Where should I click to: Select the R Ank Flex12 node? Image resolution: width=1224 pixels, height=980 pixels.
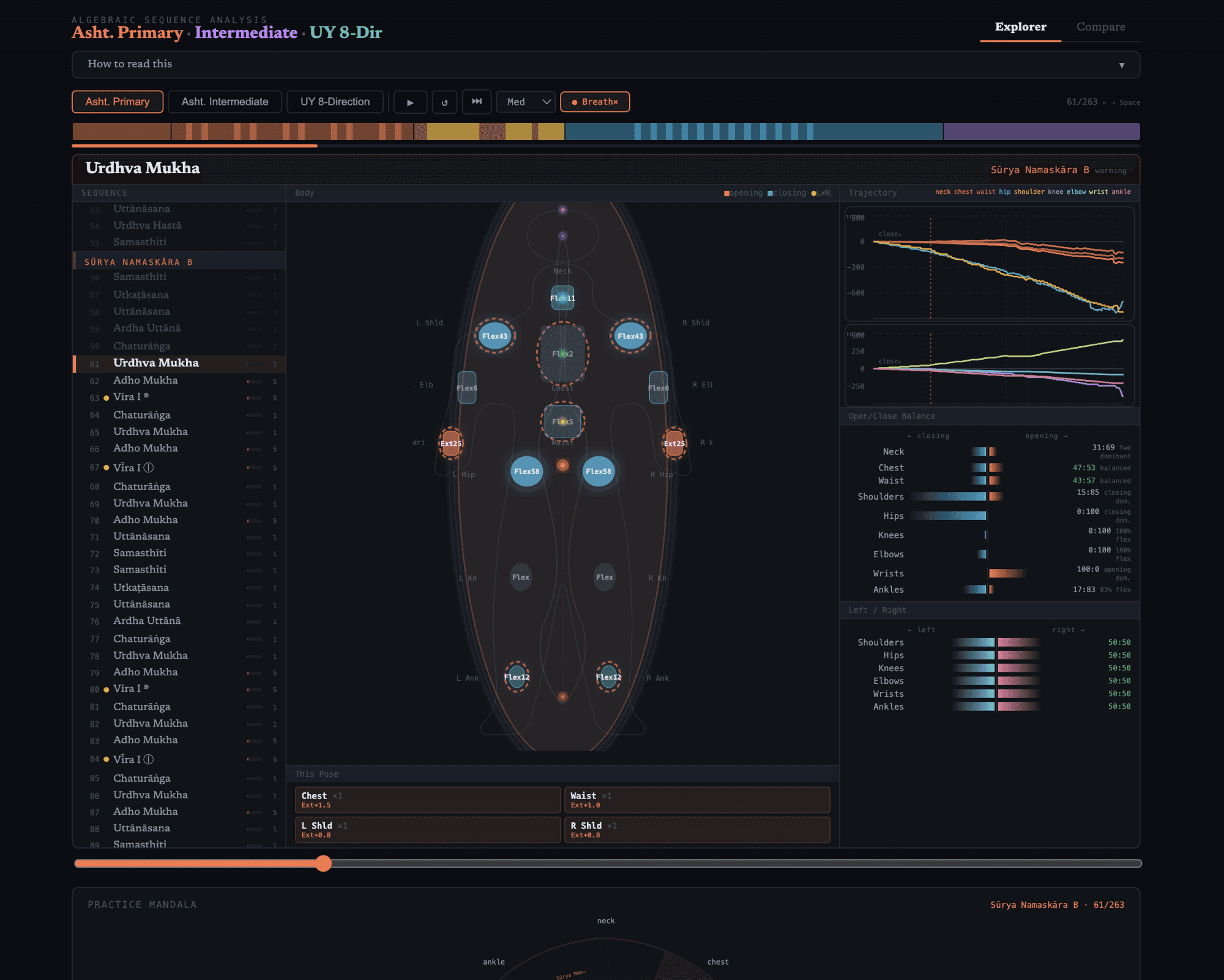click(608, 677)
